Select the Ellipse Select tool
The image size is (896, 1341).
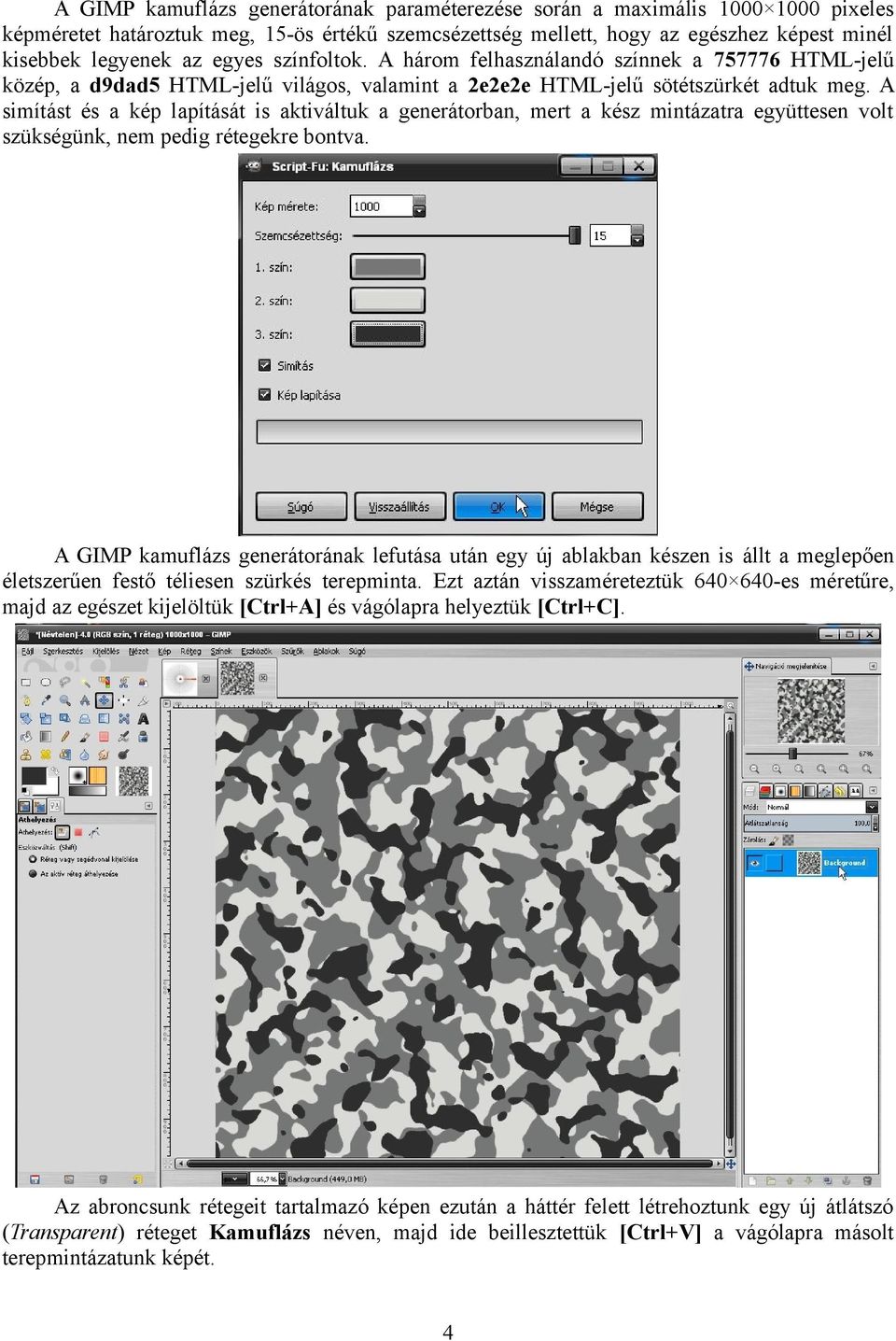tap(46, 683)
